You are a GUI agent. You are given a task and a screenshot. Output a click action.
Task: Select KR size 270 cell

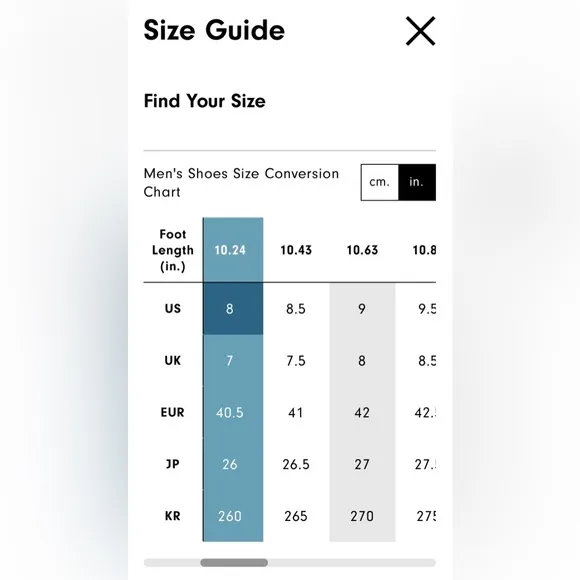point(362,516)
